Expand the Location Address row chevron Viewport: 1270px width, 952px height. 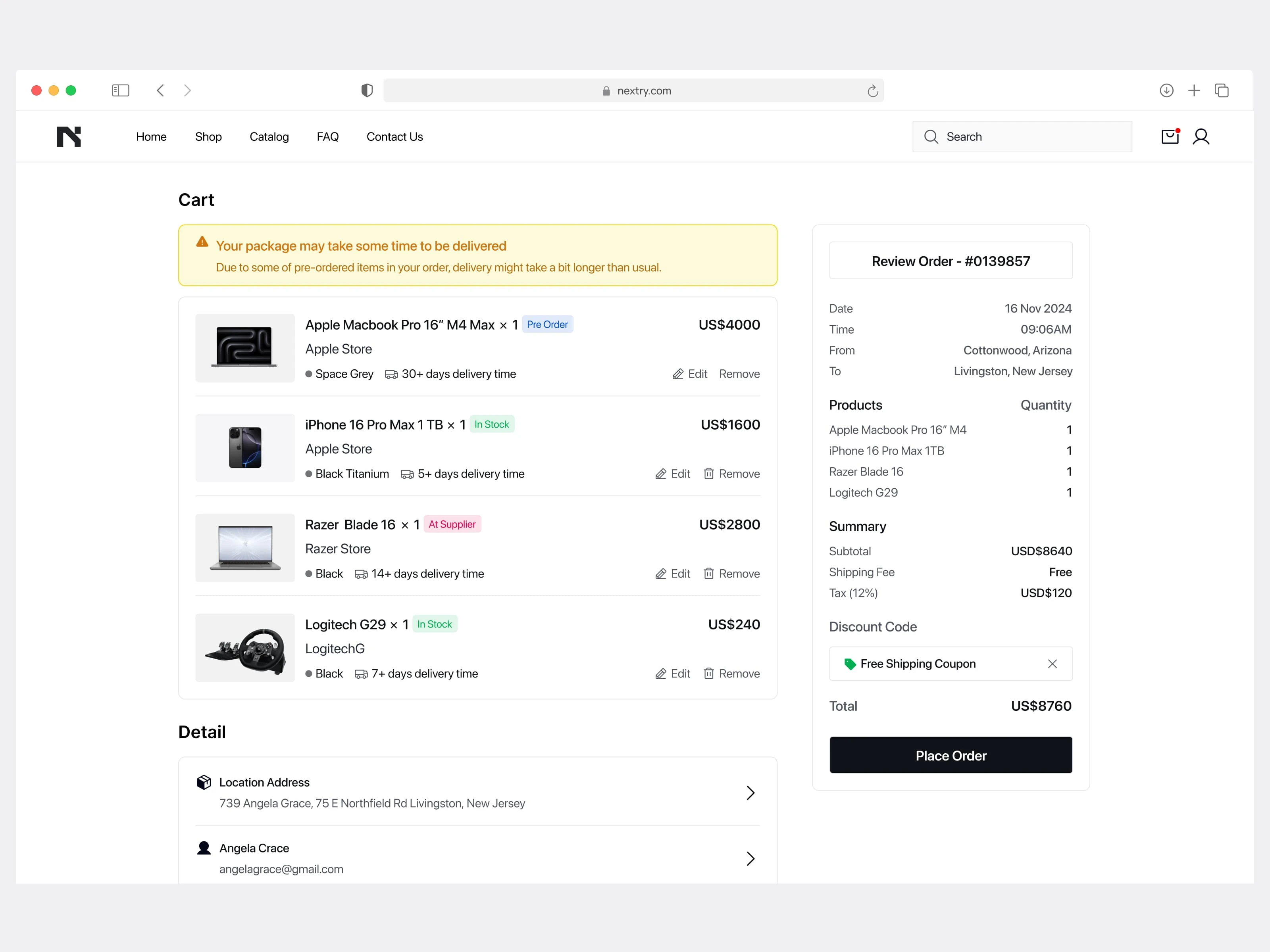[750, 793]
